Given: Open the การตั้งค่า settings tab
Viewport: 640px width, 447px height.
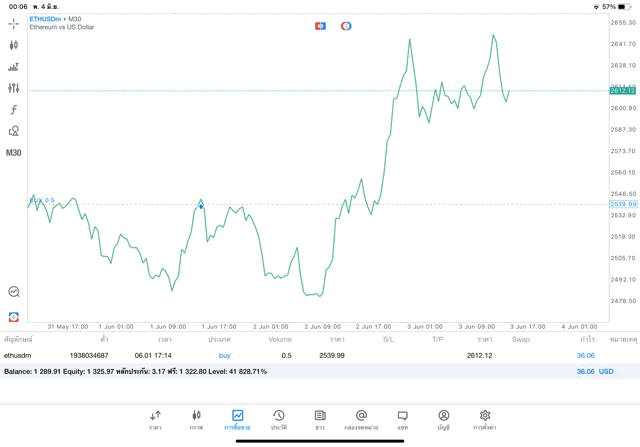Looking at the screenshot, I should 484,419.
